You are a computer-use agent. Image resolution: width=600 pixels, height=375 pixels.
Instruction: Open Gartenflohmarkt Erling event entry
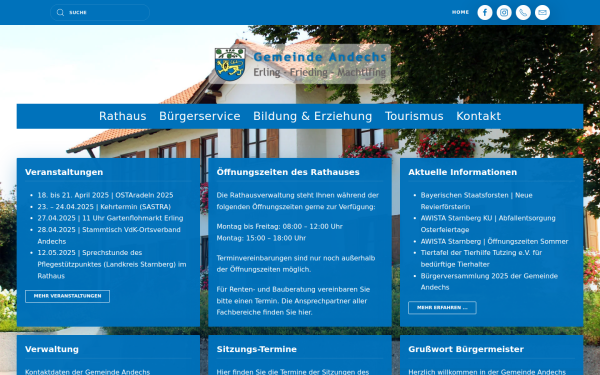110,218
